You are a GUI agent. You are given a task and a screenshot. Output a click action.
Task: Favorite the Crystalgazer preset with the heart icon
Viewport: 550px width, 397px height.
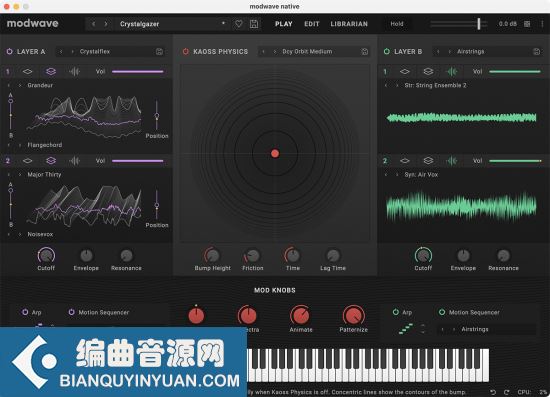239,24
